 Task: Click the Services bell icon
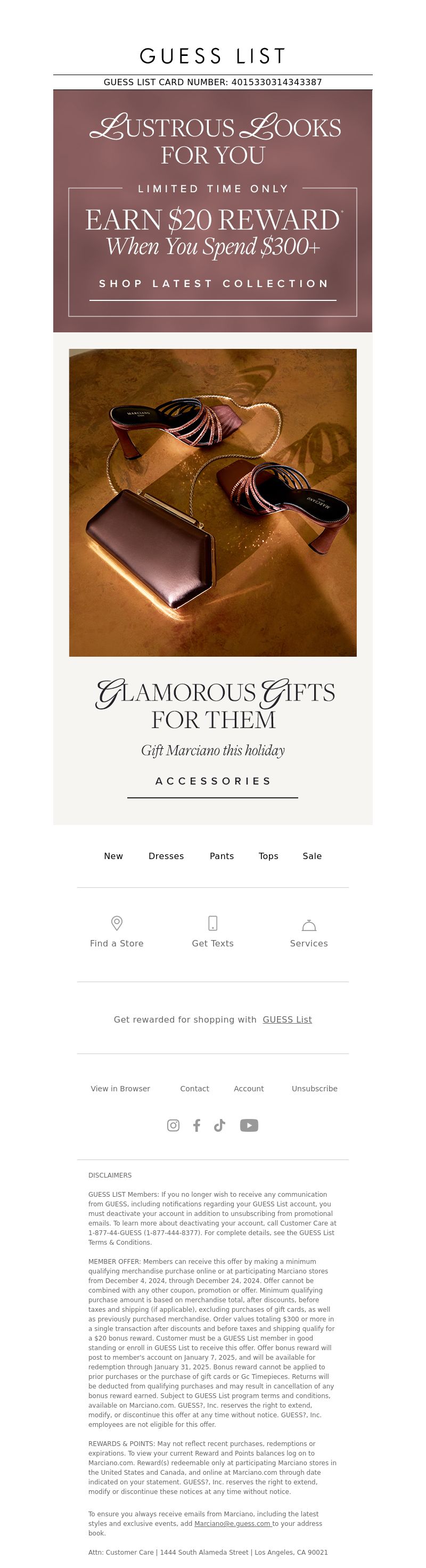(309, 925)
